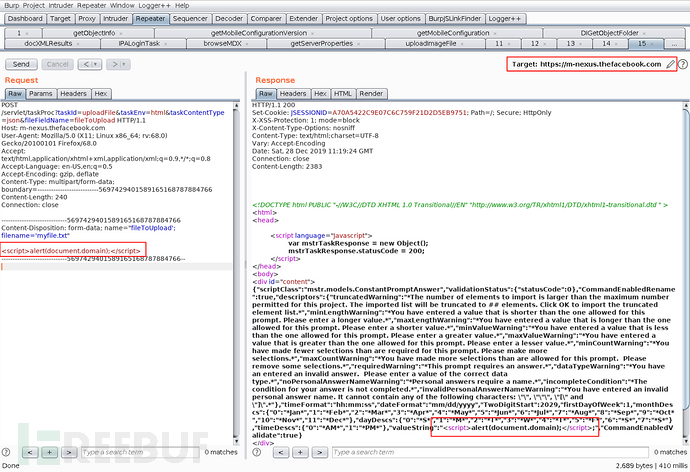The image size is (690, 472).
Task: Switch to the Target tab
Action: pos(60,18)
